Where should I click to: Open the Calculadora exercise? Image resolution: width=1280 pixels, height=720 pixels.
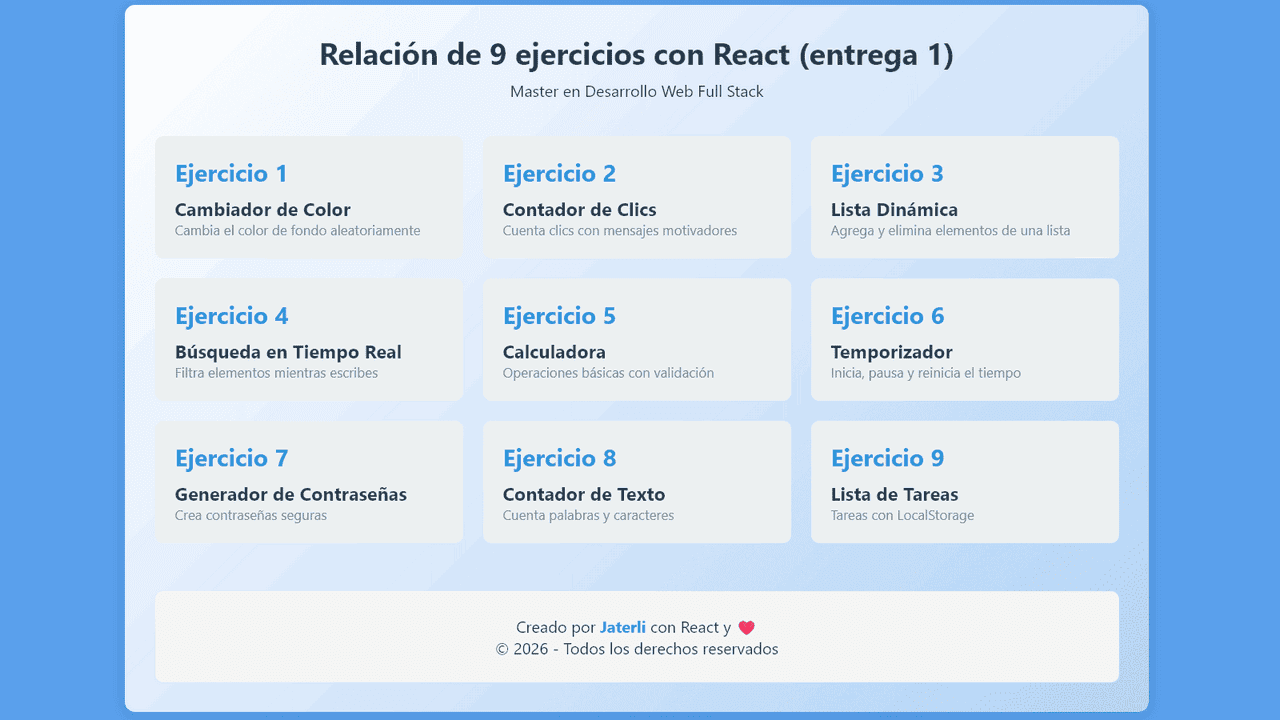click(x=637, y=339)
